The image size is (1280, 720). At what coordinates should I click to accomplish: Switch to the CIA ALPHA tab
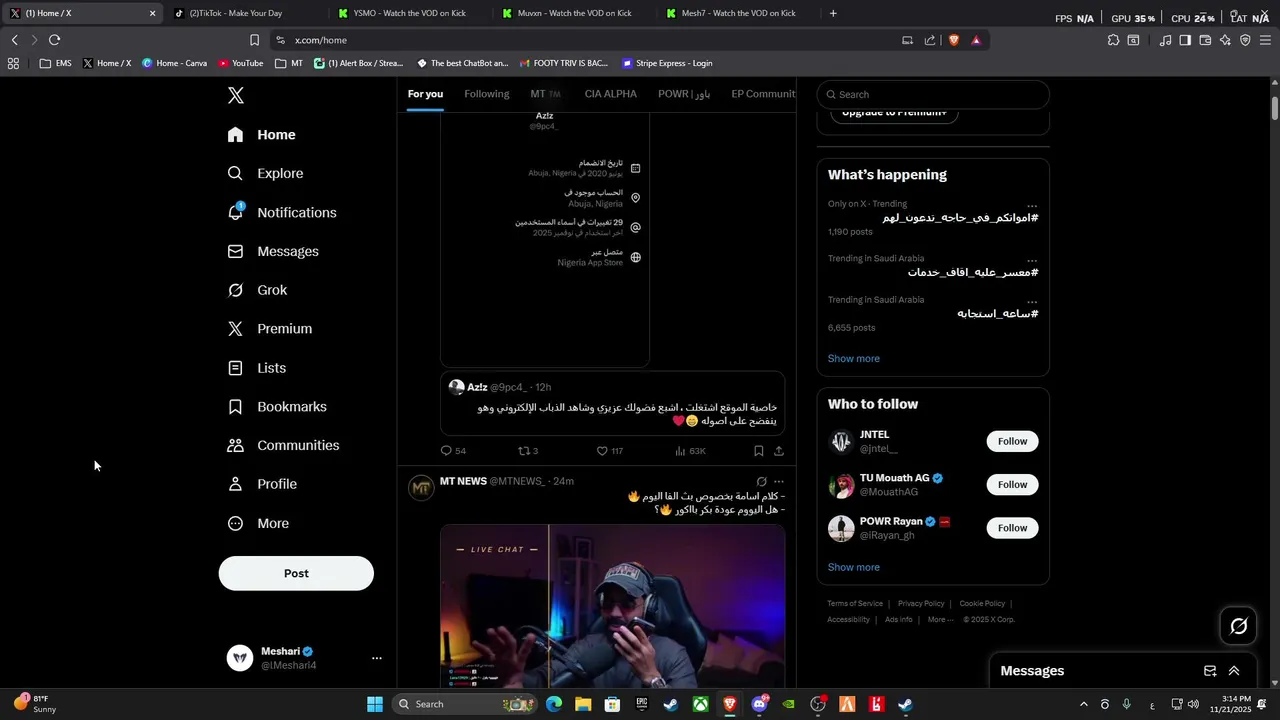pyautogui.click(x=611, y=94)
